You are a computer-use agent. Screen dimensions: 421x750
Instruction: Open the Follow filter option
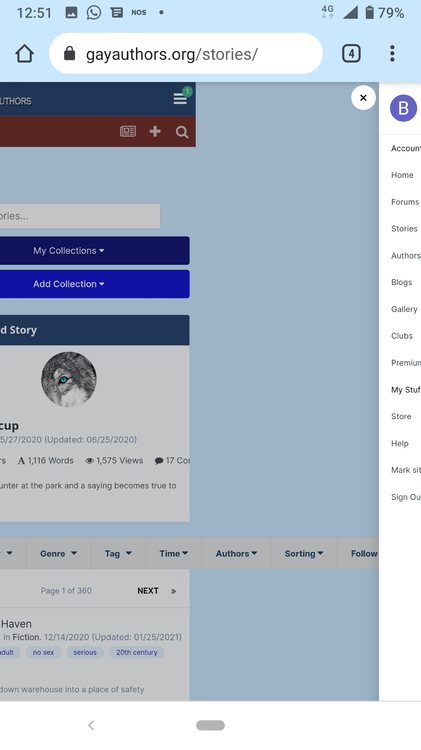[364, 553]
